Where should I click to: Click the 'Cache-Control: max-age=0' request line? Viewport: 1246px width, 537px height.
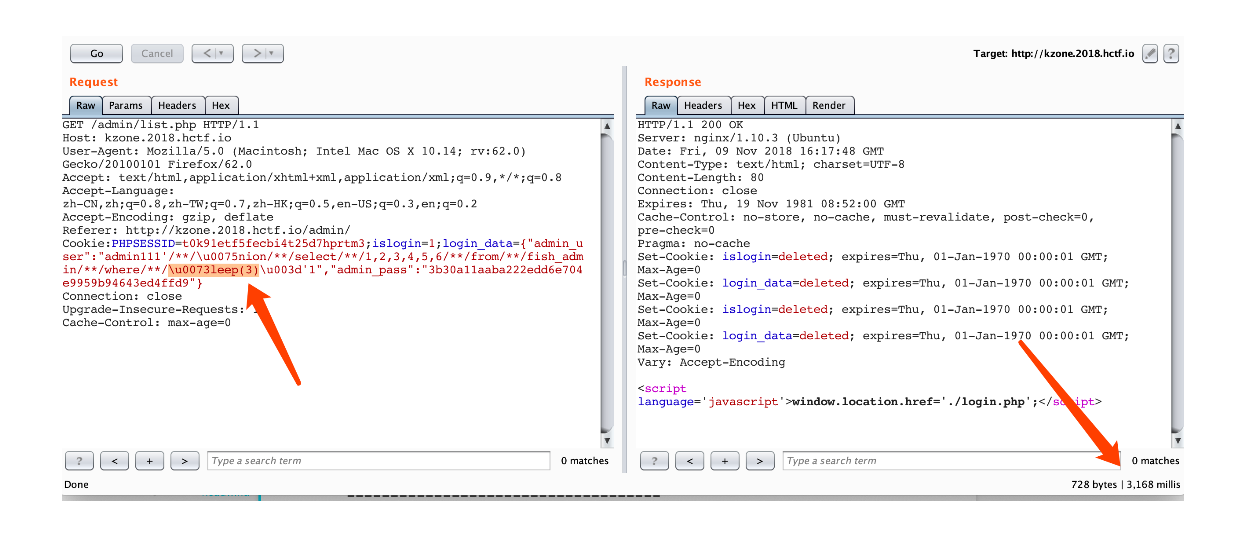[x=146, y=322]
